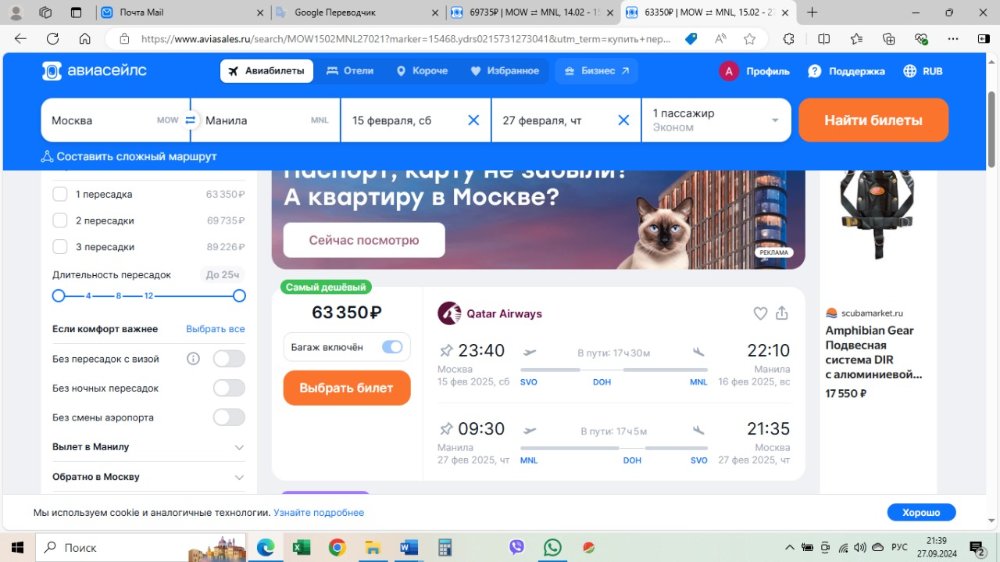Pin the 09:30 return flight

pos(446,429)
